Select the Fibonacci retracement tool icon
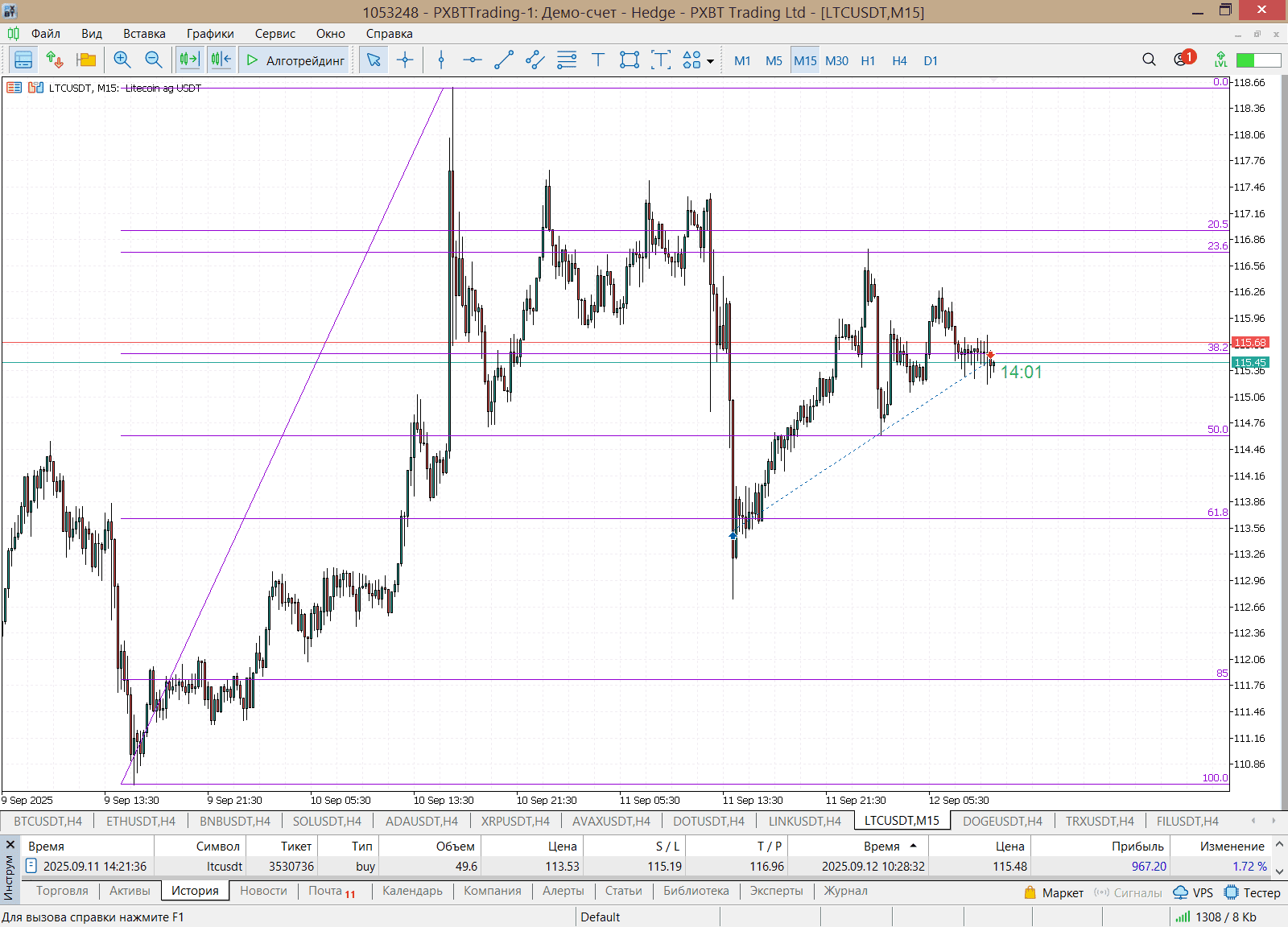 [x=567, y=60]
